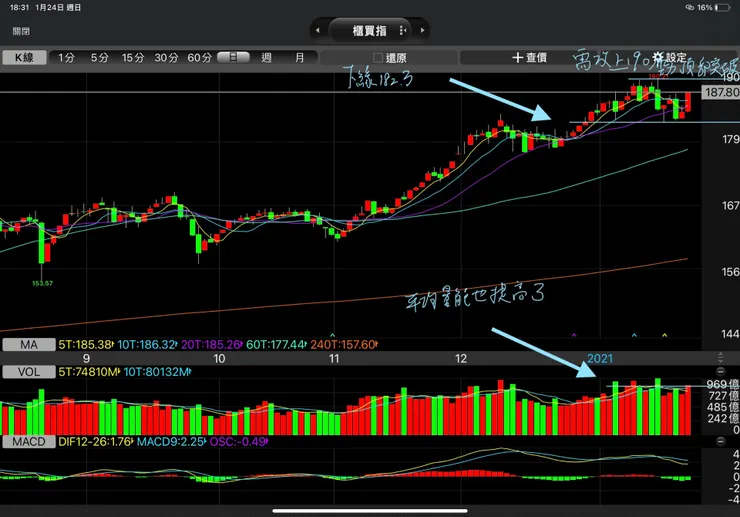Open the DIF12-26:1.76 parameter setting

96,441
